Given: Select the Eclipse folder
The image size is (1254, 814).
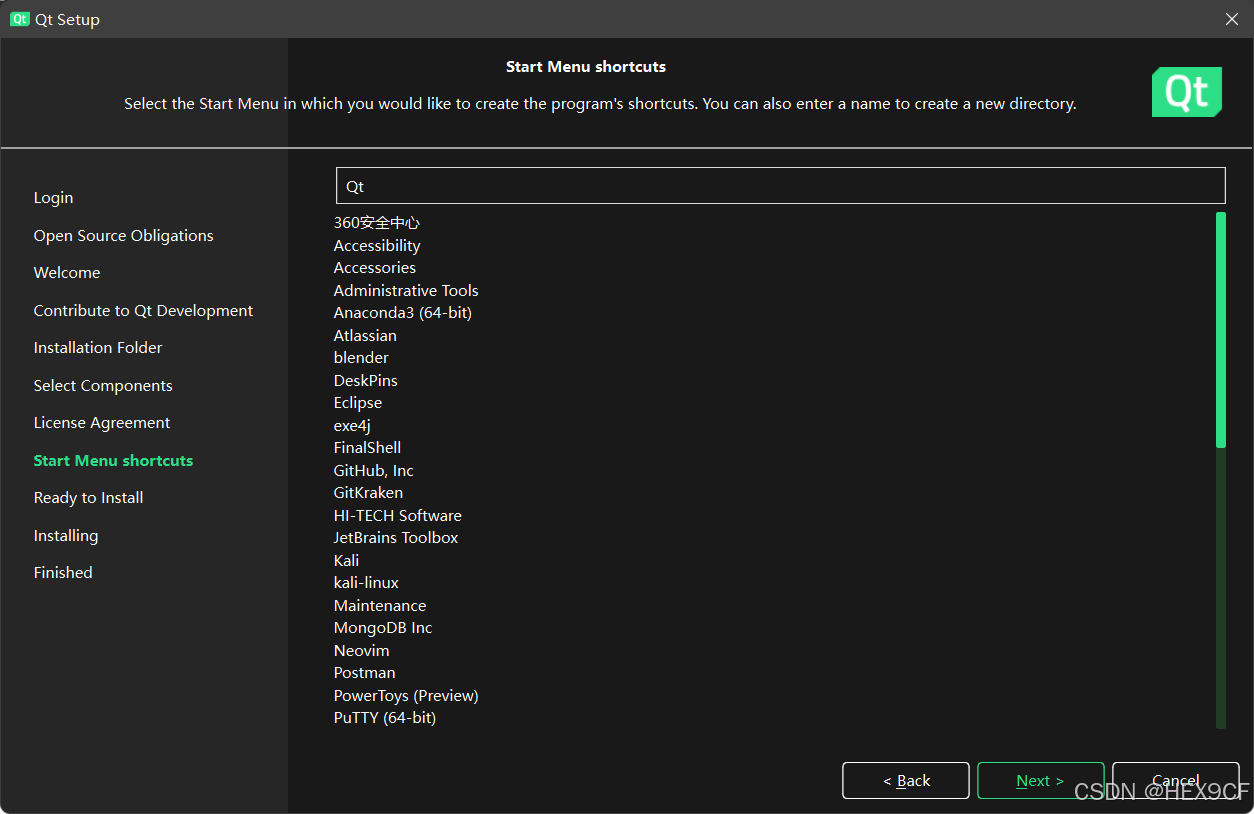Looking at the screenshot, I should coord(358,403).
